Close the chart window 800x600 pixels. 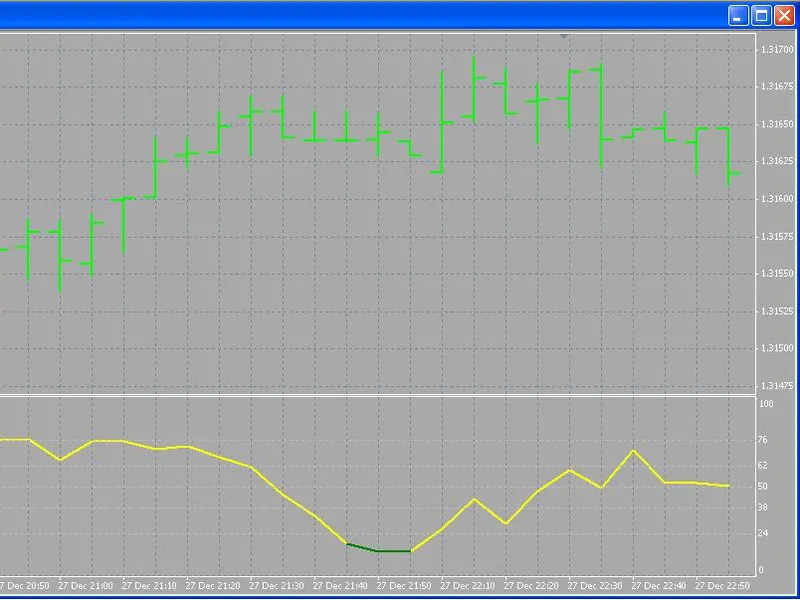click(x=784, y=16)
